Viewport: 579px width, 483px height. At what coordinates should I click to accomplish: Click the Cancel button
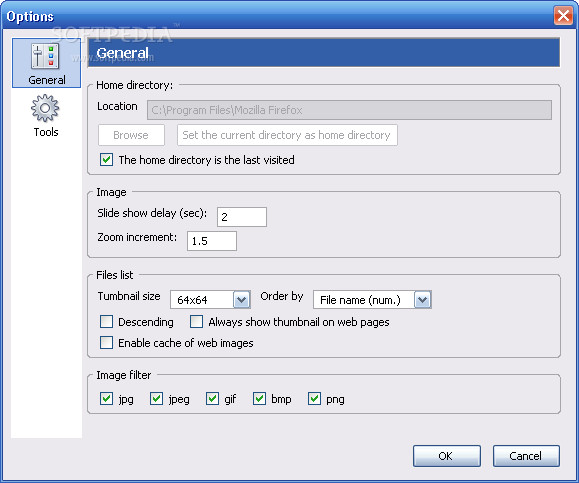(x=526, y=456)
